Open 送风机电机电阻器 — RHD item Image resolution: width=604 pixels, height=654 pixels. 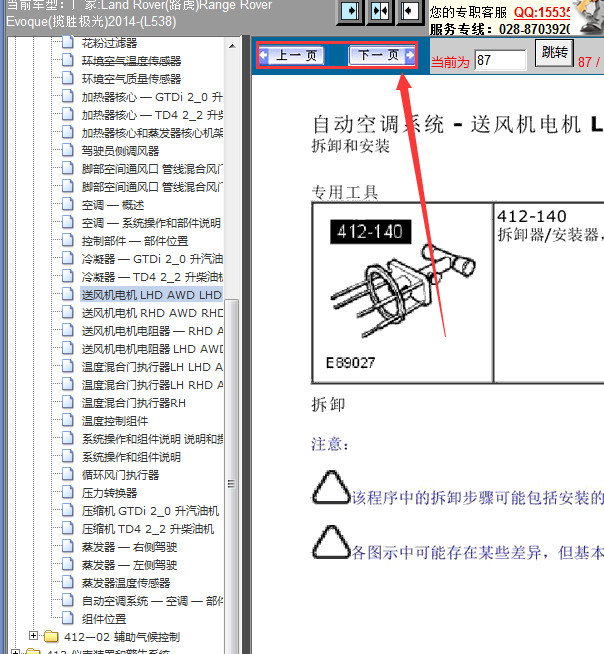point(152,331)
